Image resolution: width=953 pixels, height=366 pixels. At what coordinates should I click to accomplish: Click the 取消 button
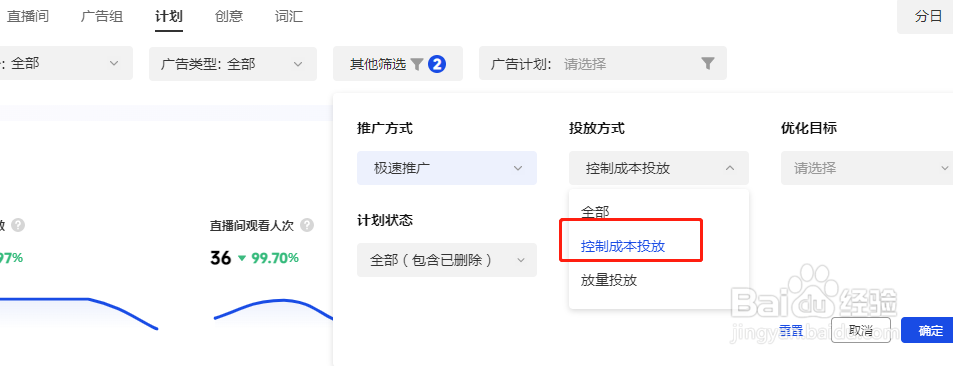coord(861,330)
